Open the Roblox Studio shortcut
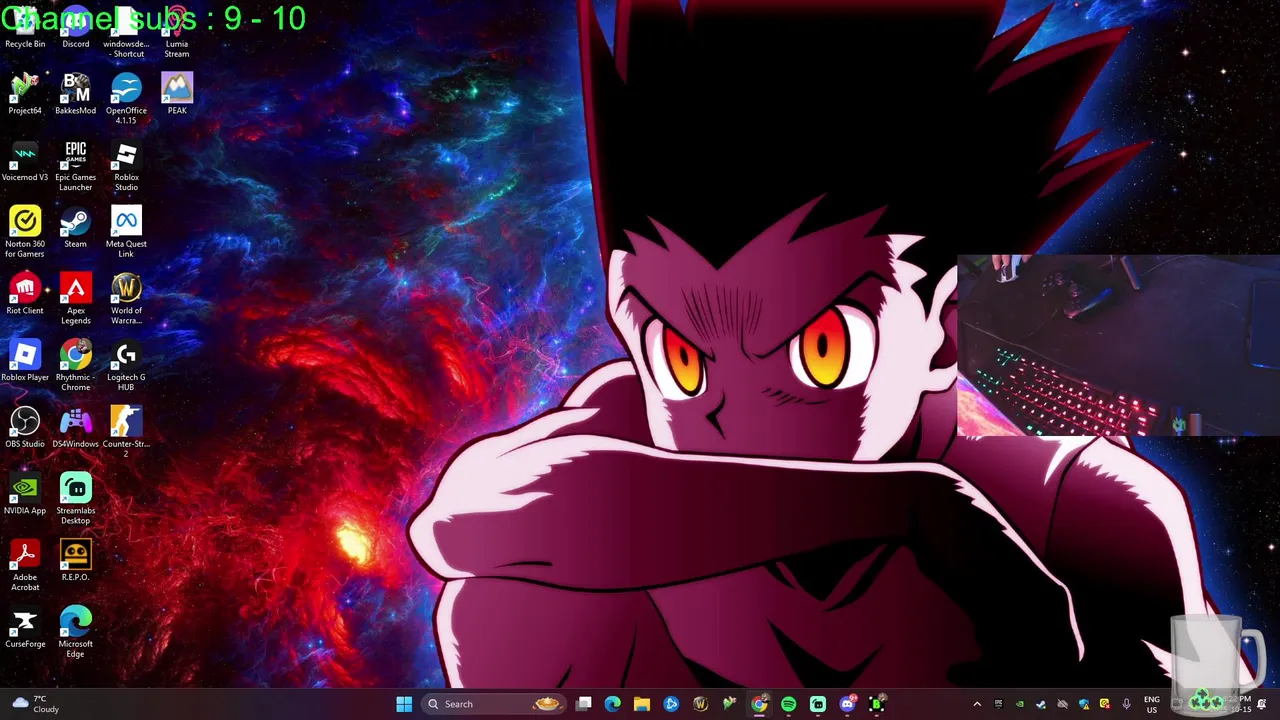 pyautogui.click(x=126, y=166)
